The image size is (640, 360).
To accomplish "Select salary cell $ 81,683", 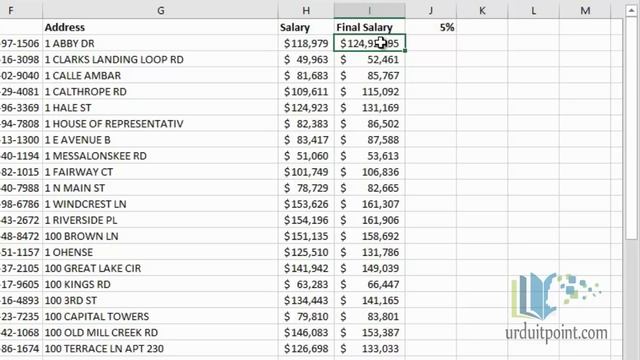I will coord(306,76).
